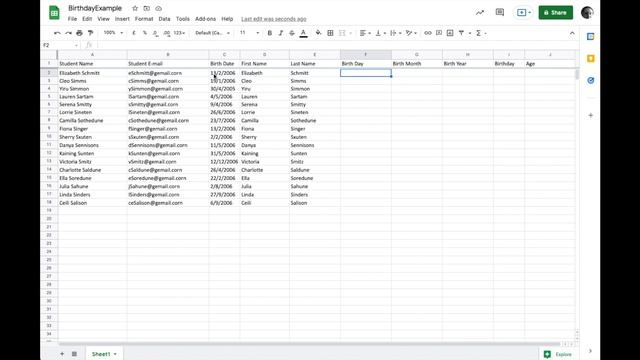Open the Functions sigma dropdown
The width and height of the screenshot is (640, 360).
point(480,33)
